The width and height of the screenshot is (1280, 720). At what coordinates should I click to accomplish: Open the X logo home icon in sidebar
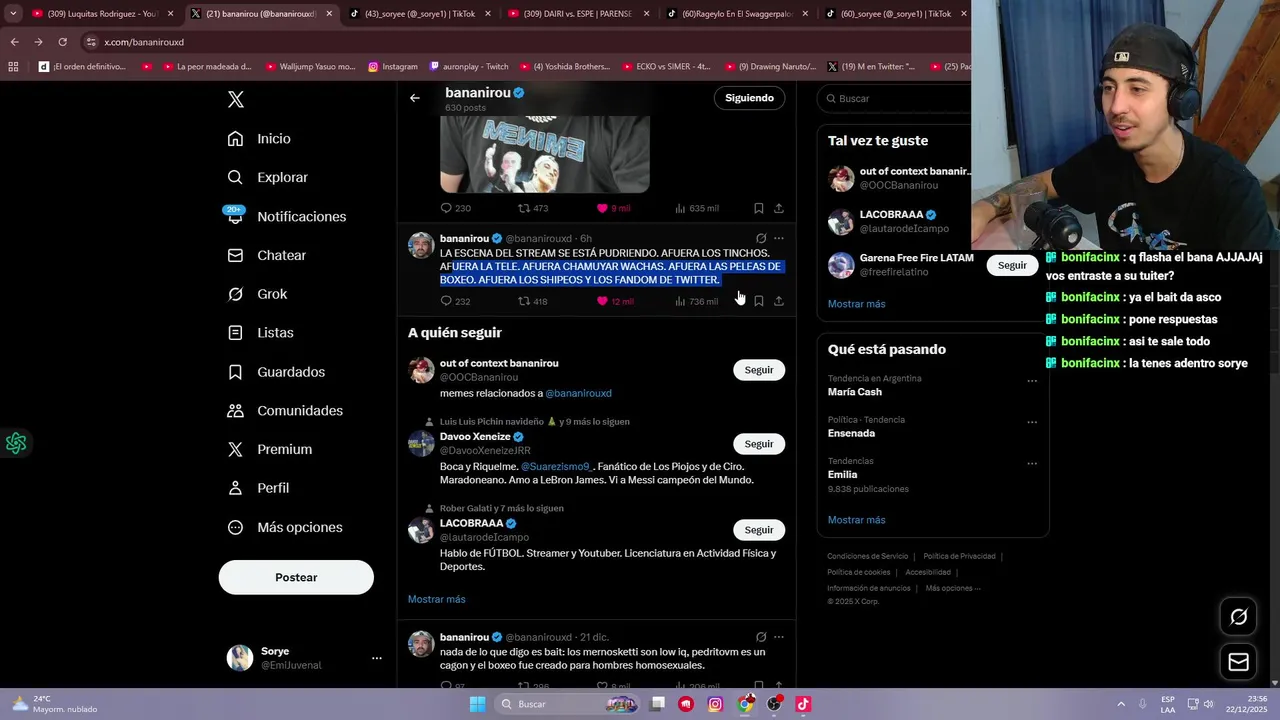coord(235,99)
